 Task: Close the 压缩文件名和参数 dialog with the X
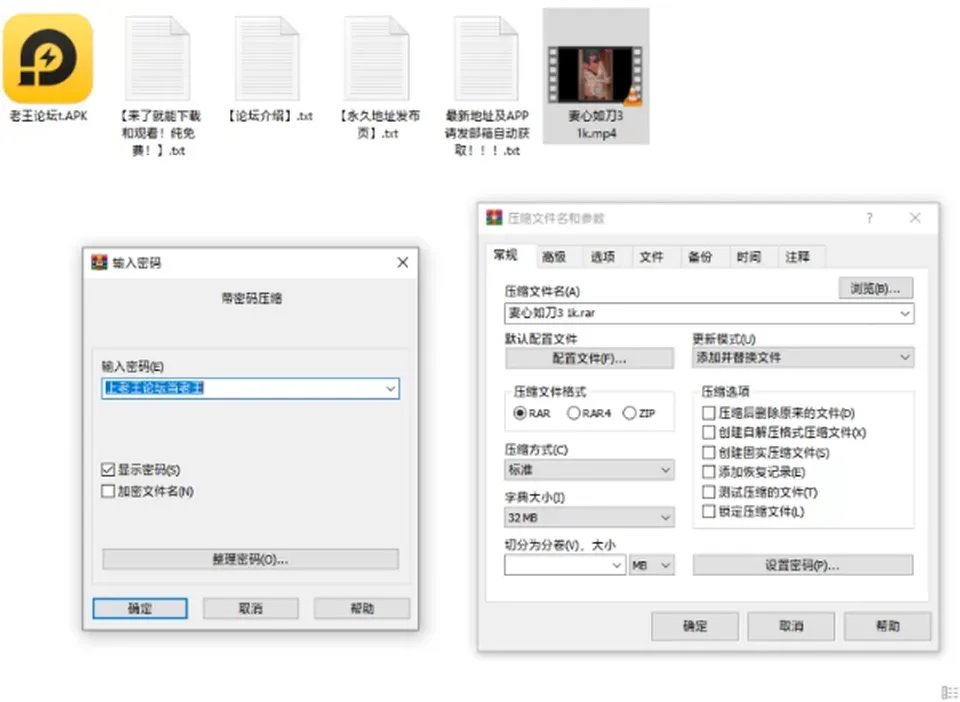click(x=915, y=218)
